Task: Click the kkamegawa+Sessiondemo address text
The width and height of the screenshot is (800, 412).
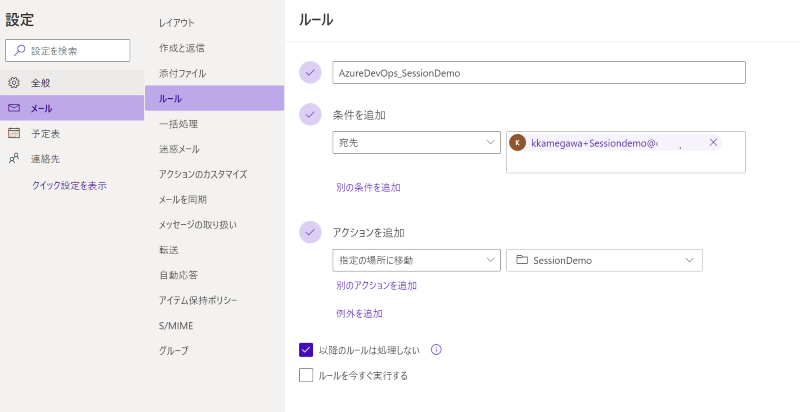Action: pyautogui.click(x=594, y=143)
